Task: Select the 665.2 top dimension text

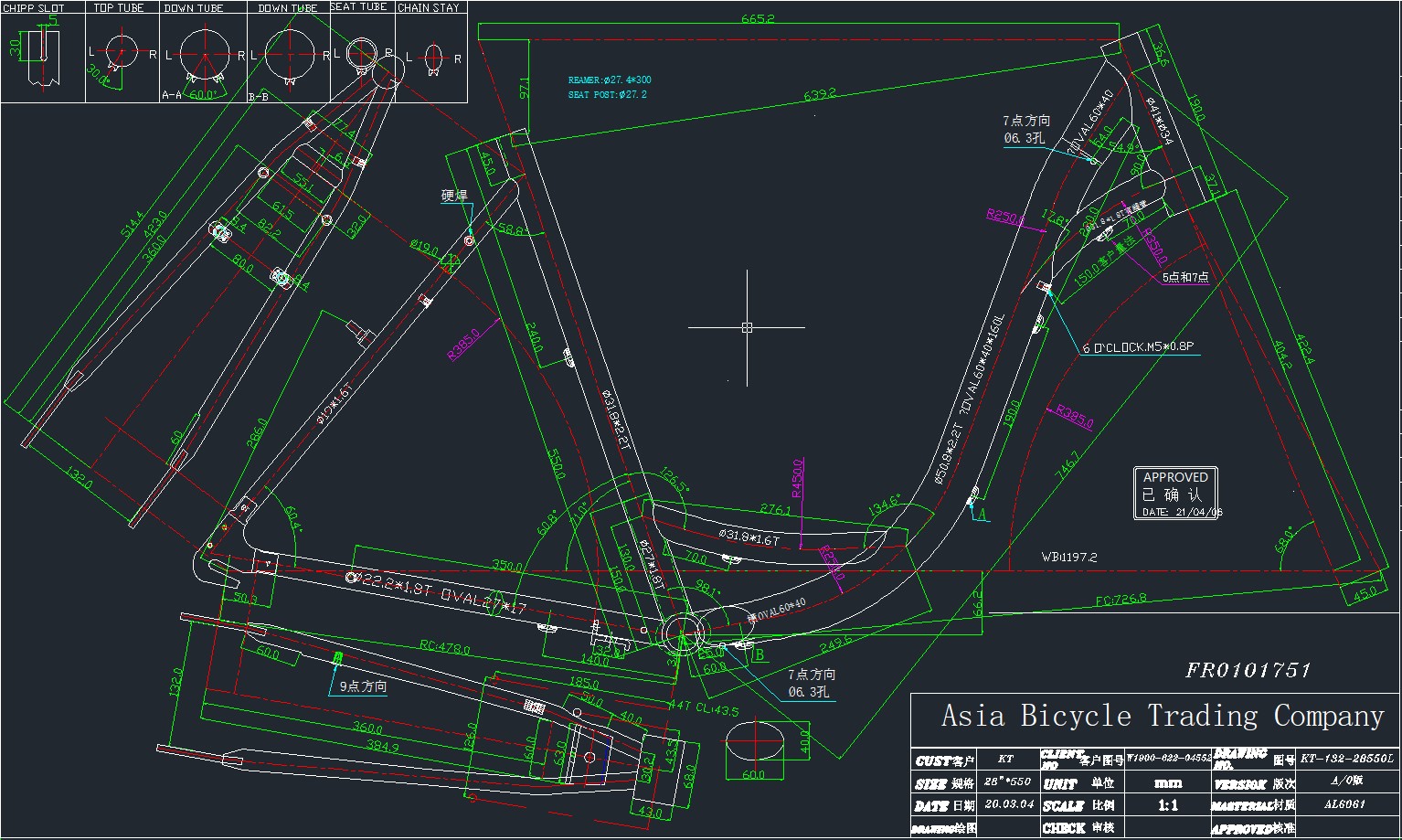Action: tap(758, 18)
